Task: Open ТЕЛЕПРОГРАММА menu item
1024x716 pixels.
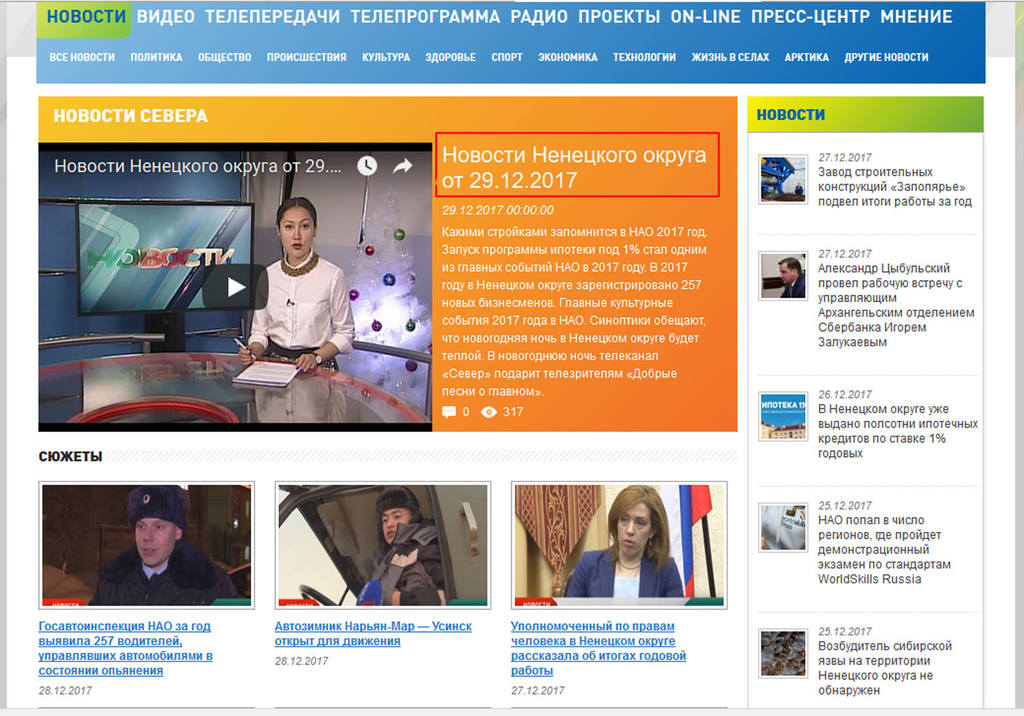Action: [x=425, y=16]
